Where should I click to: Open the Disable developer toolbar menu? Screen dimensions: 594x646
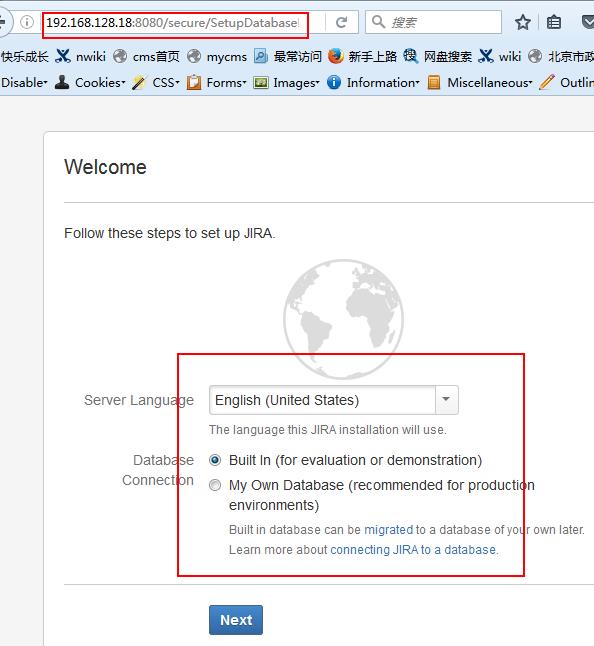click(x=24, y=83)
